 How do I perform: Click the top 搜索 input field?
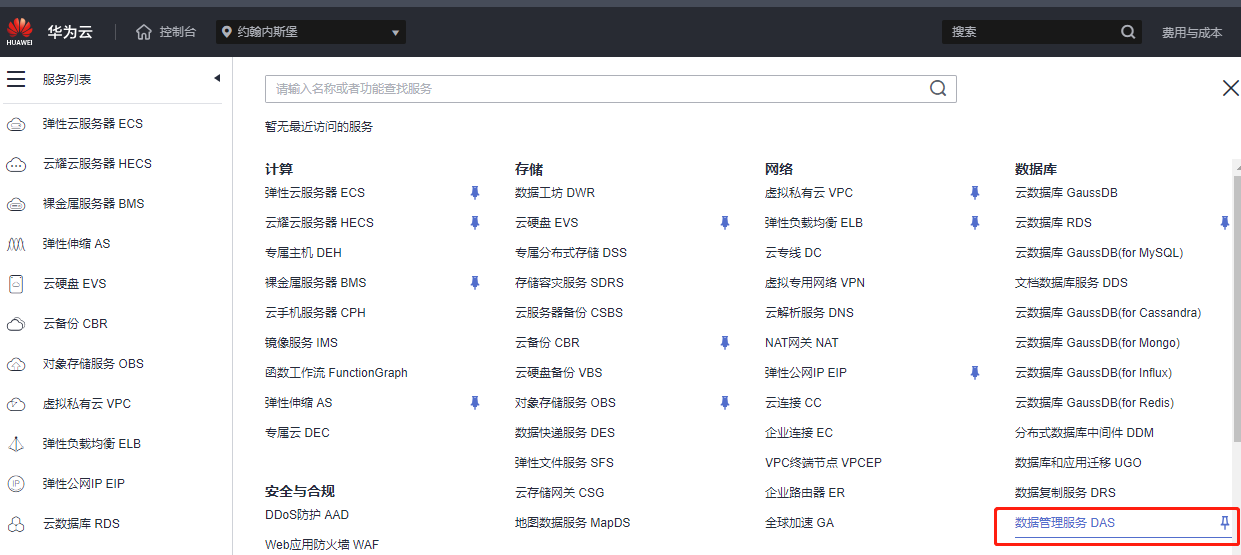1030,32
